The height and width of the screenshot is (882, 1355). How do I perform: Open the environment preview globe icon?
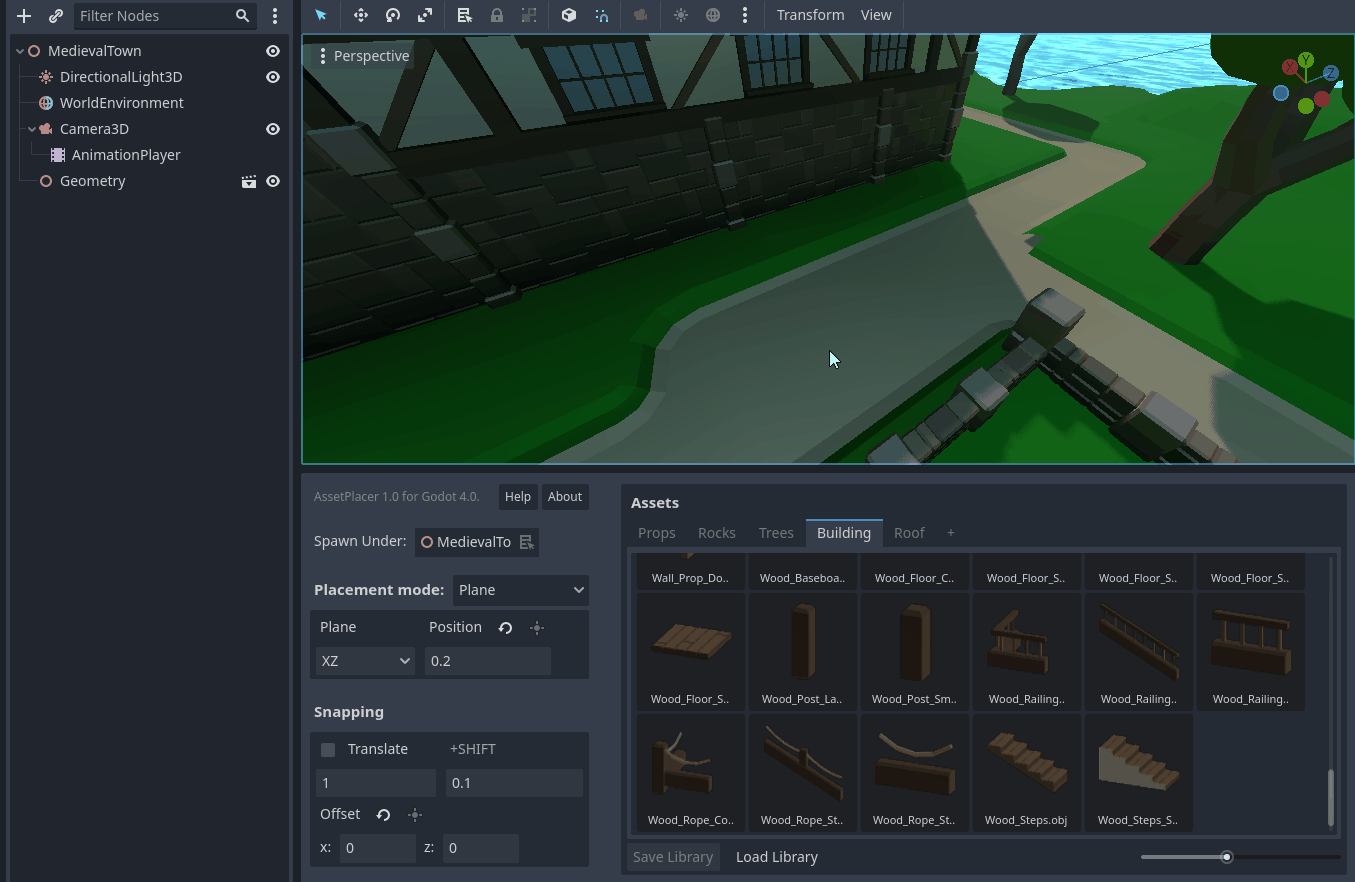(x=713, y=15)
